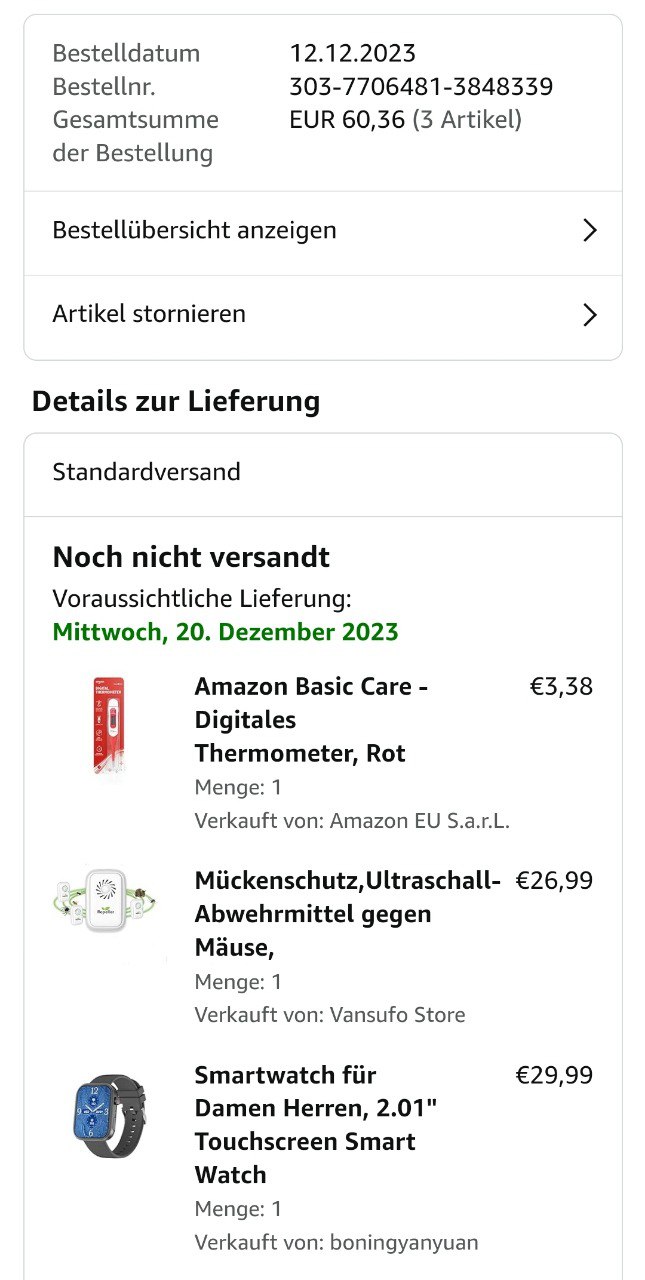645x1280 pixels.
Task: Click seller name Vansufo Store
Action: point(397,1015)
